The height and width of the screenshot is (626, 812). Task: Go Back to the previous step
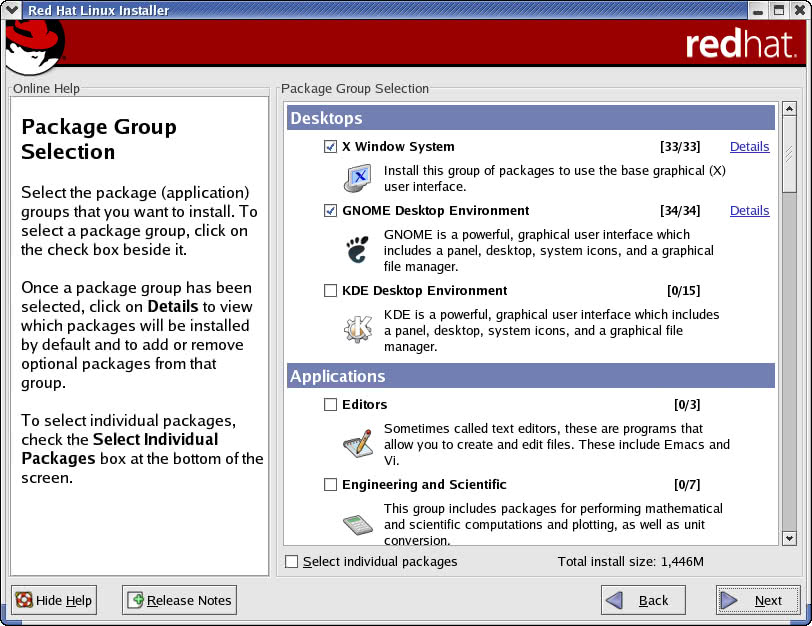click(643, 600)
